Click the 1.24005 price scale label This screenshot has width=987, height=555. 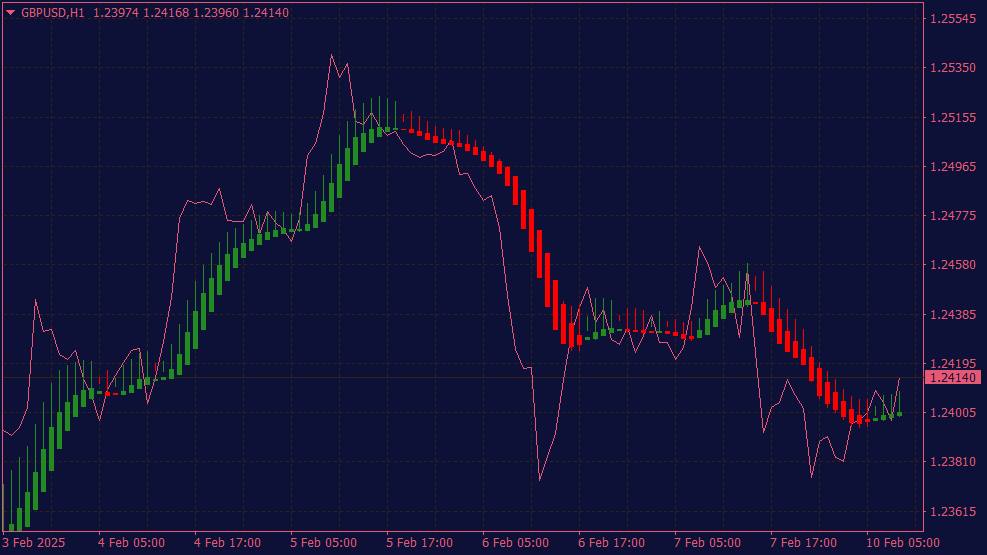953,413
